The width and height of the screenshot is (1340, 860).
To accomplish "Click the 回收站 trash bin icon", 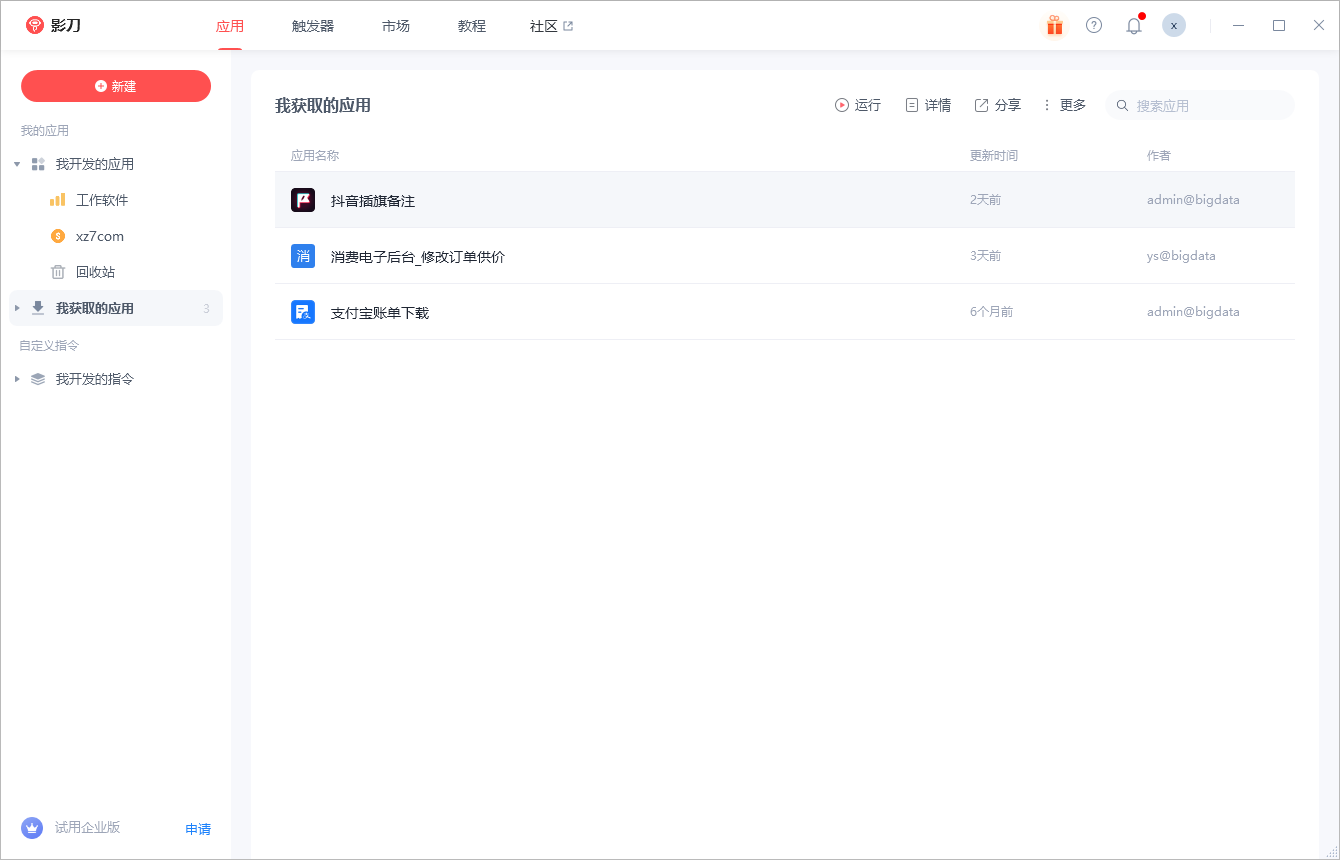I will [58, 272].
